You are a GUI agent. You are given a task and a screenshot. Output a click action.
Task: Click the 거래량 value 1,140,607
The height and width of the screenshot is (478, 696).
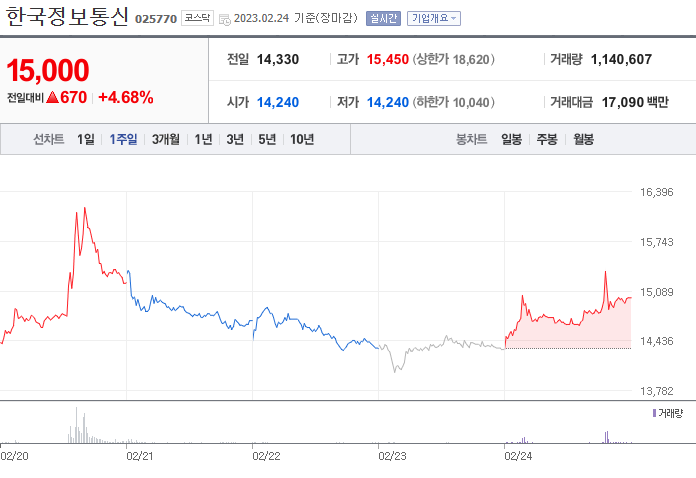(621, 59)
